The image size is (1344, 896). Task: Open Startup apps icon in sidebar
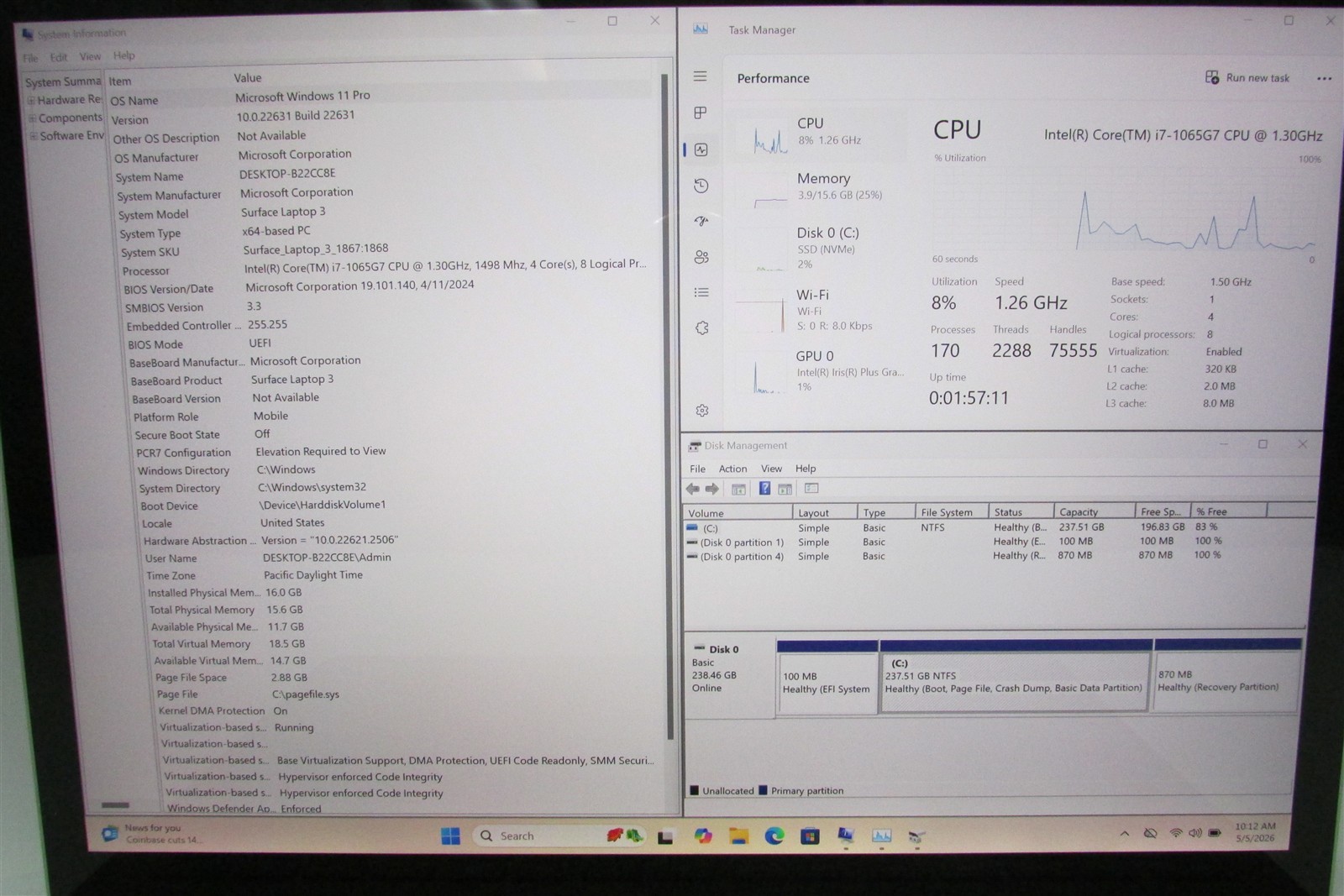coord(701,222)
